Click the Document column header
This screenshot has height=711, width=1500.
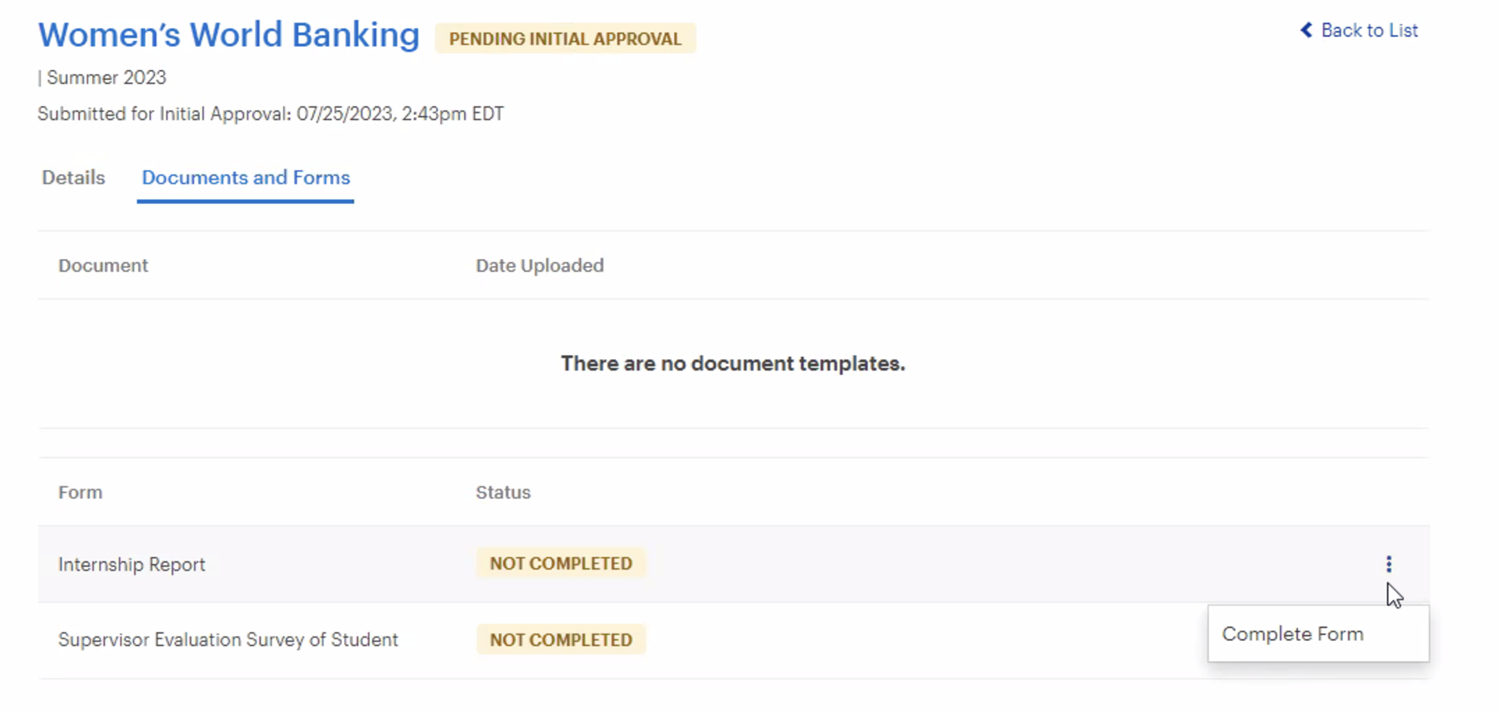(103, 266)
